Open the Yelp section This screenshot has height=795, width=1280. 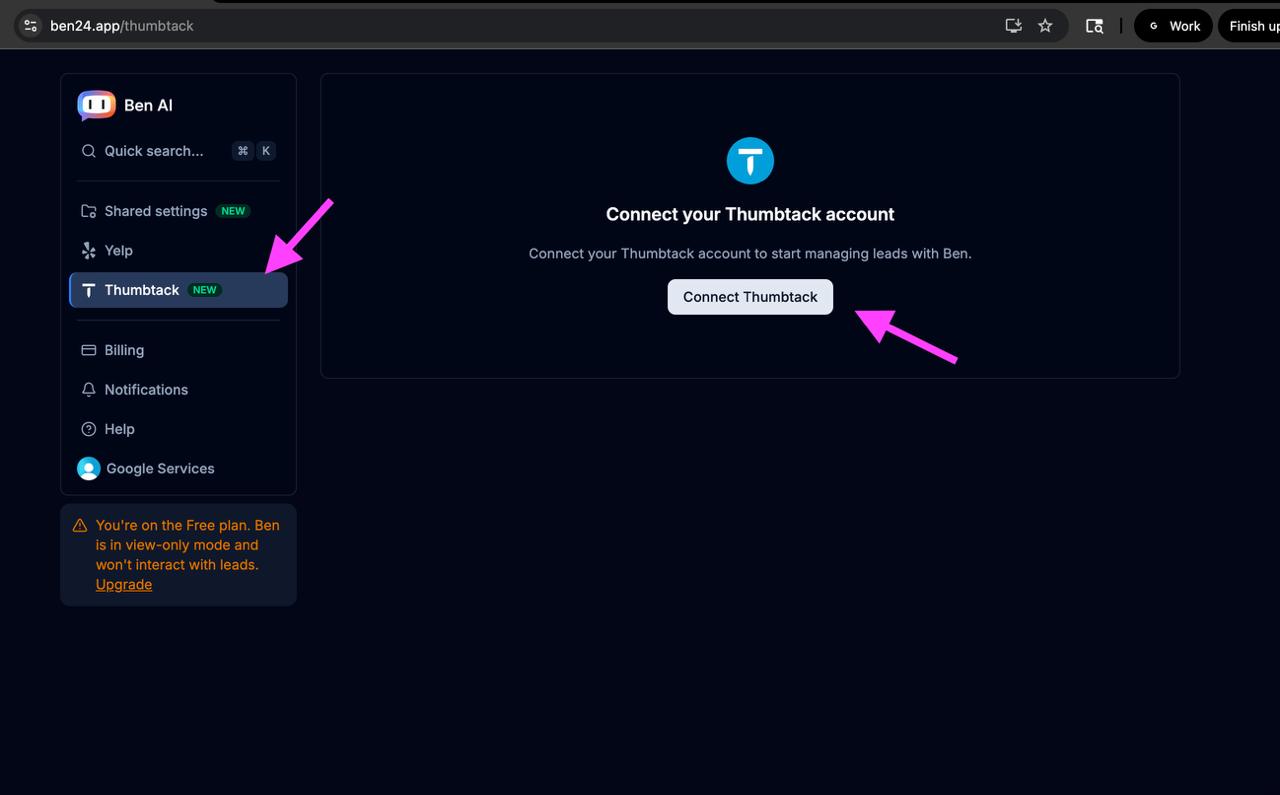pos(178,250)
